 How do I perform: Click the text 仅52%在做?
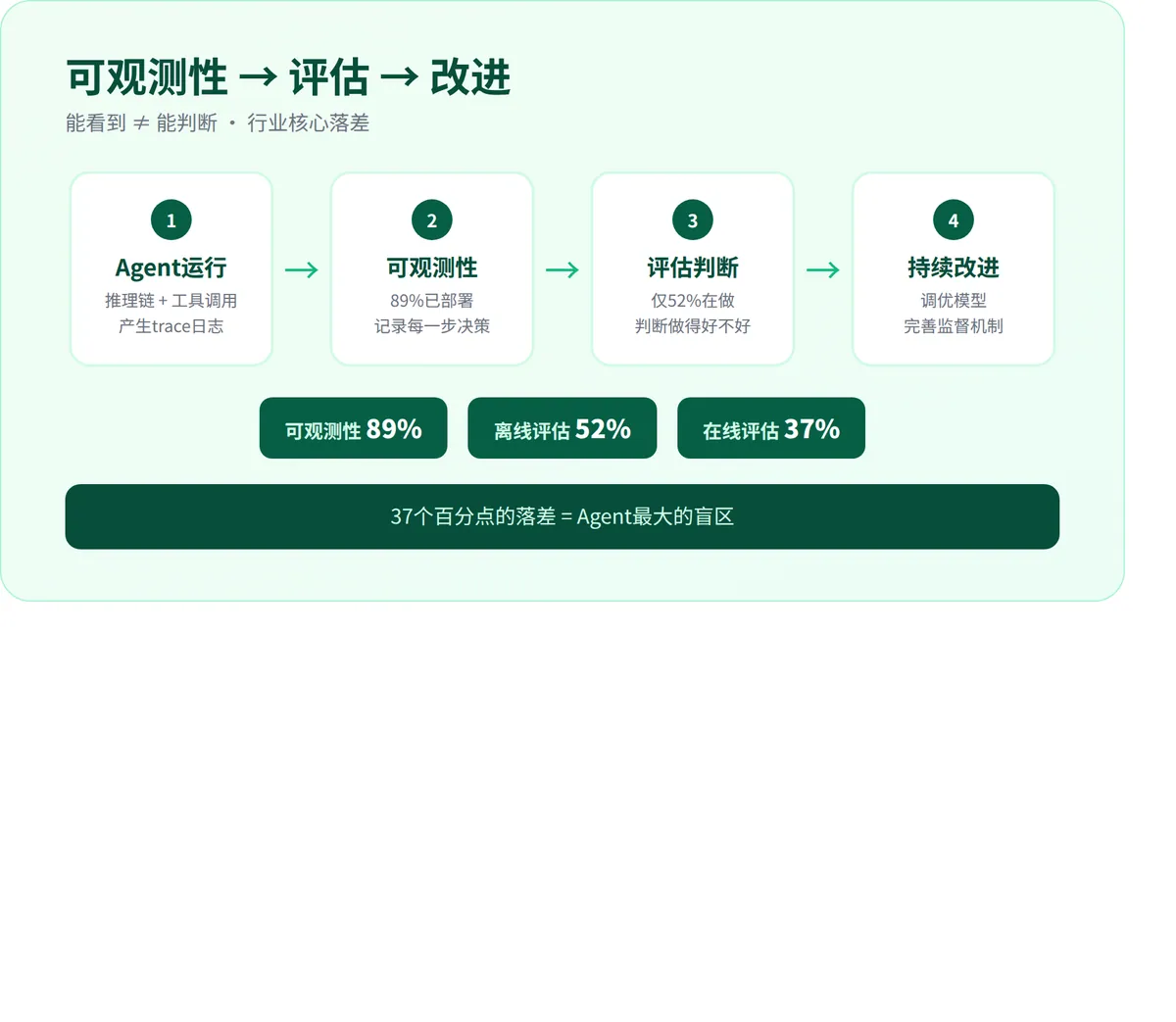693,301
